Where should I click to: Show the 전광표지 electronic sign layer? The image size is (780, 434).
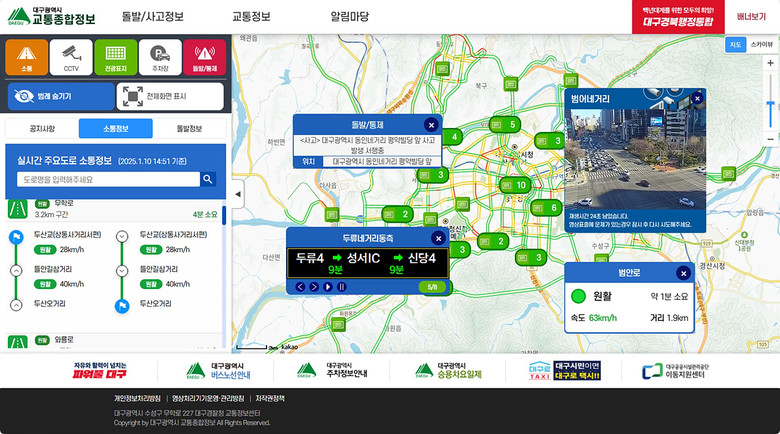click(115, 57)
